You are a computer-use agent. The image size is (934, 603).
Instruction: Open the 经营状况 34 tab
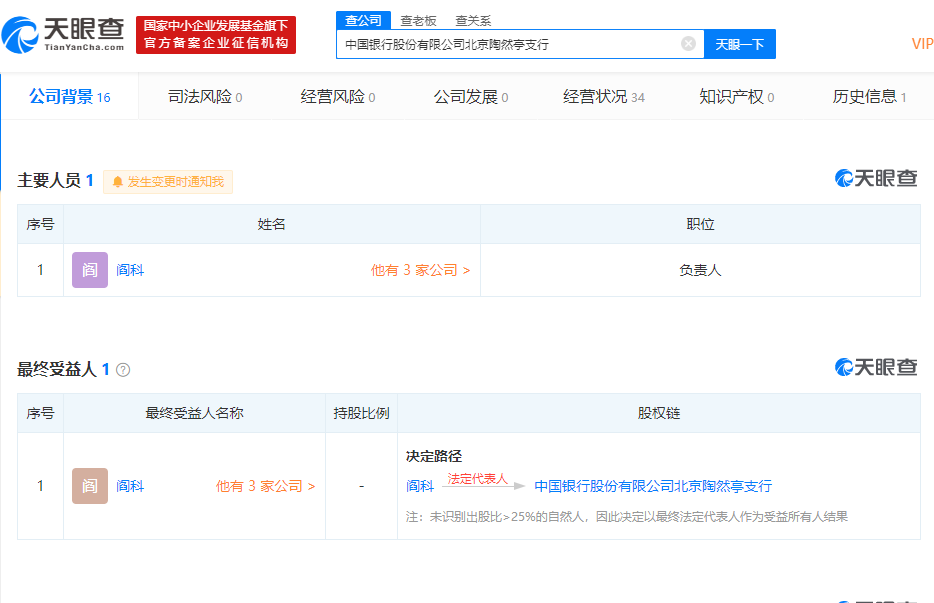pos(603,97)
